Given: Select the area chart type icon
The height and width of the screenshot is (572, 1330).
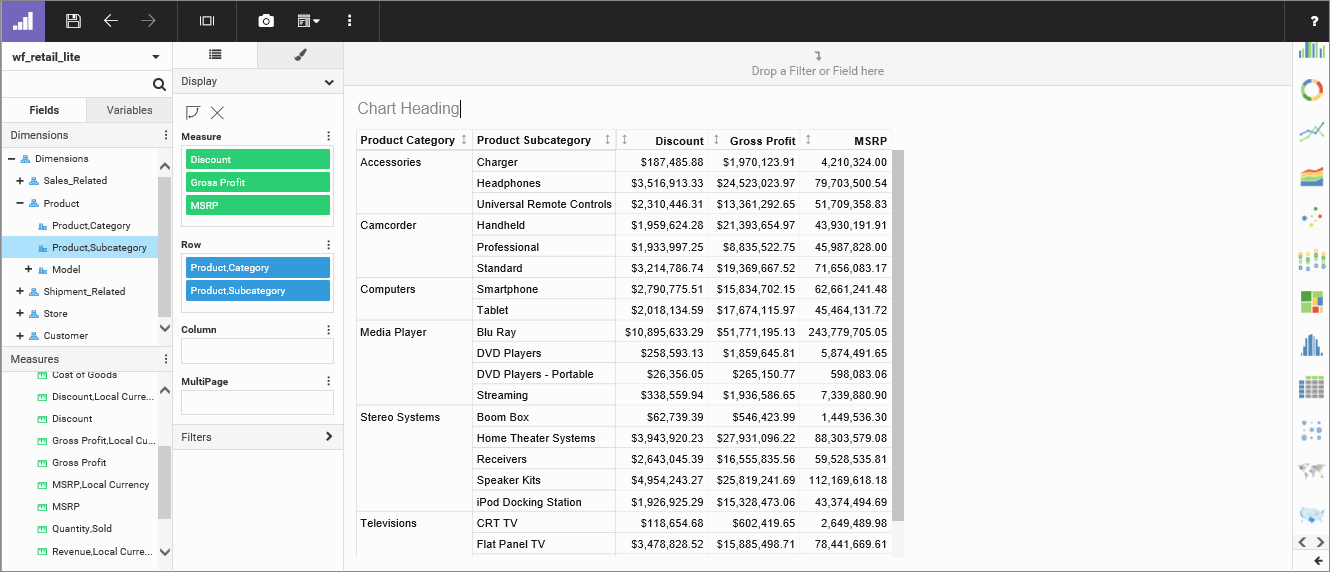Looking at the screenshot, I should (x=1311, y=176).
